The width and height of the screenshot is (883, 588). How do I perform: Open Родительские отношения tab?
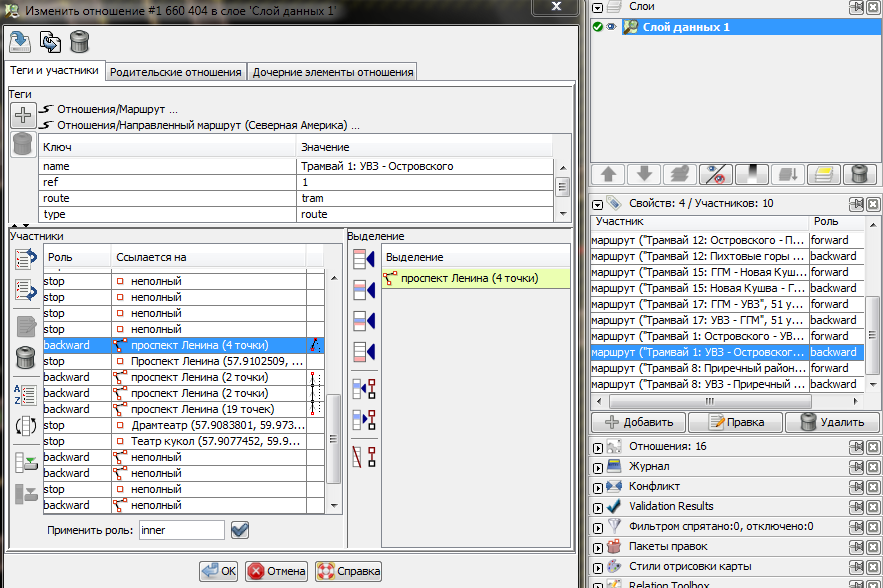pos(176,72)
